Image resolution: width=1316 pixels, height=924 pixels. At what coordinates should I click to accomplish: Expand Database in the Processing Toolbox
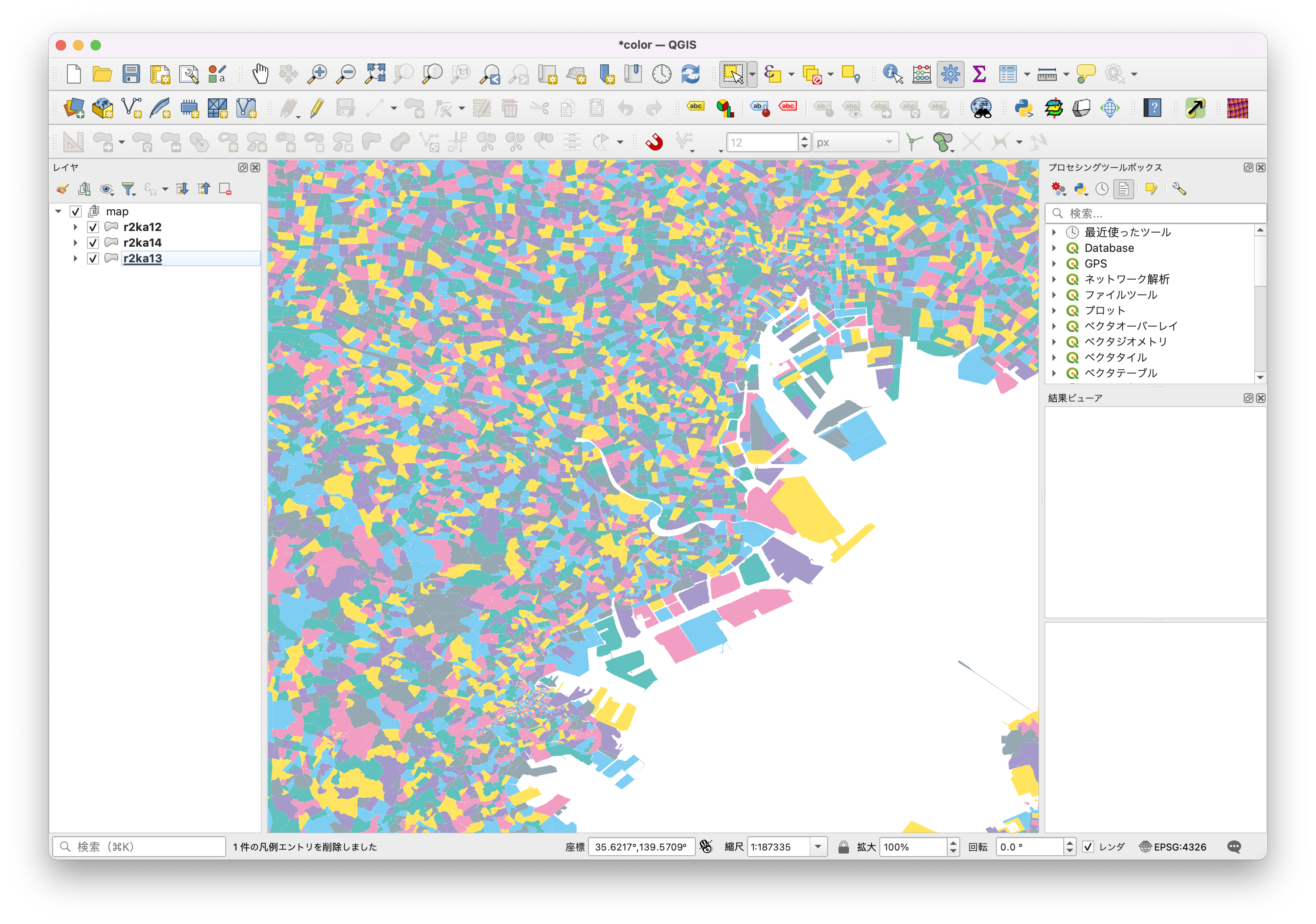click(x=1055, y=248)
